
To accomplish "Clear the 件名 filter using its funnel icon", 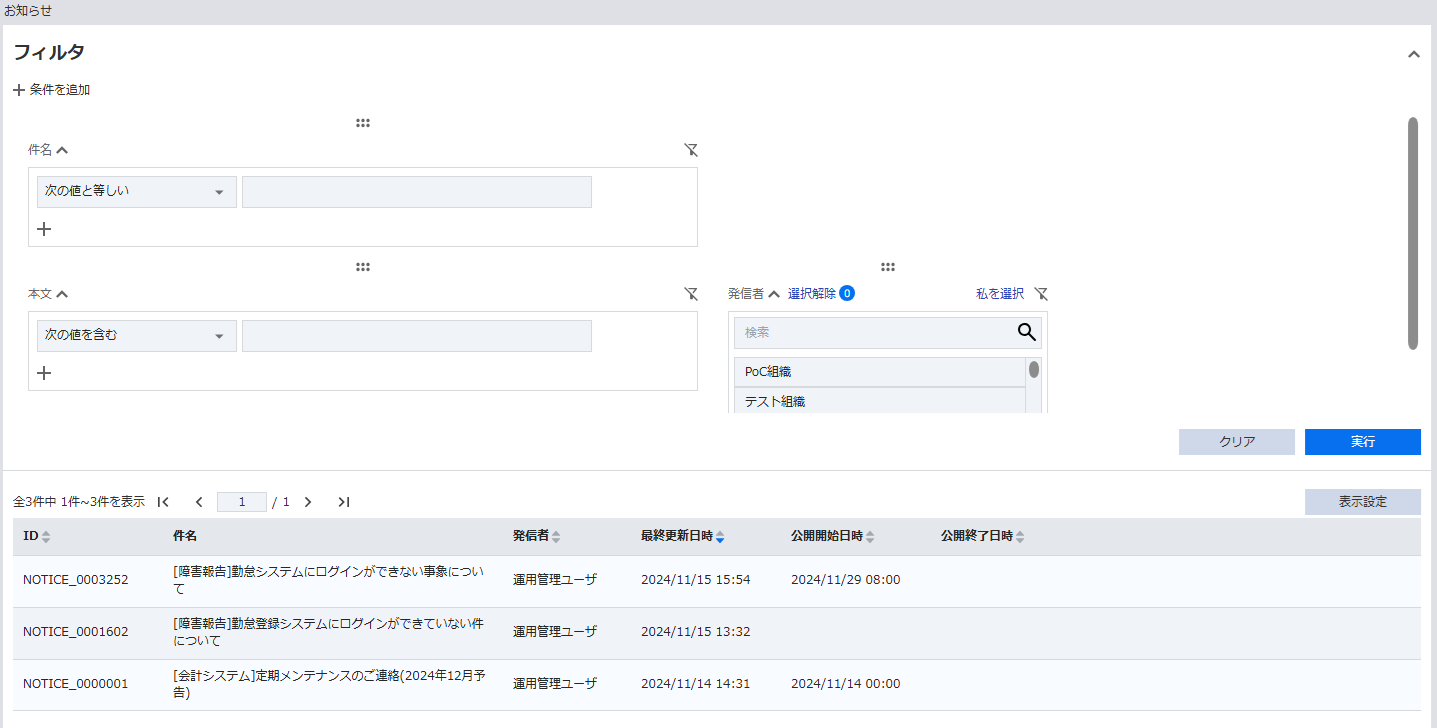I will pos(691,150).
